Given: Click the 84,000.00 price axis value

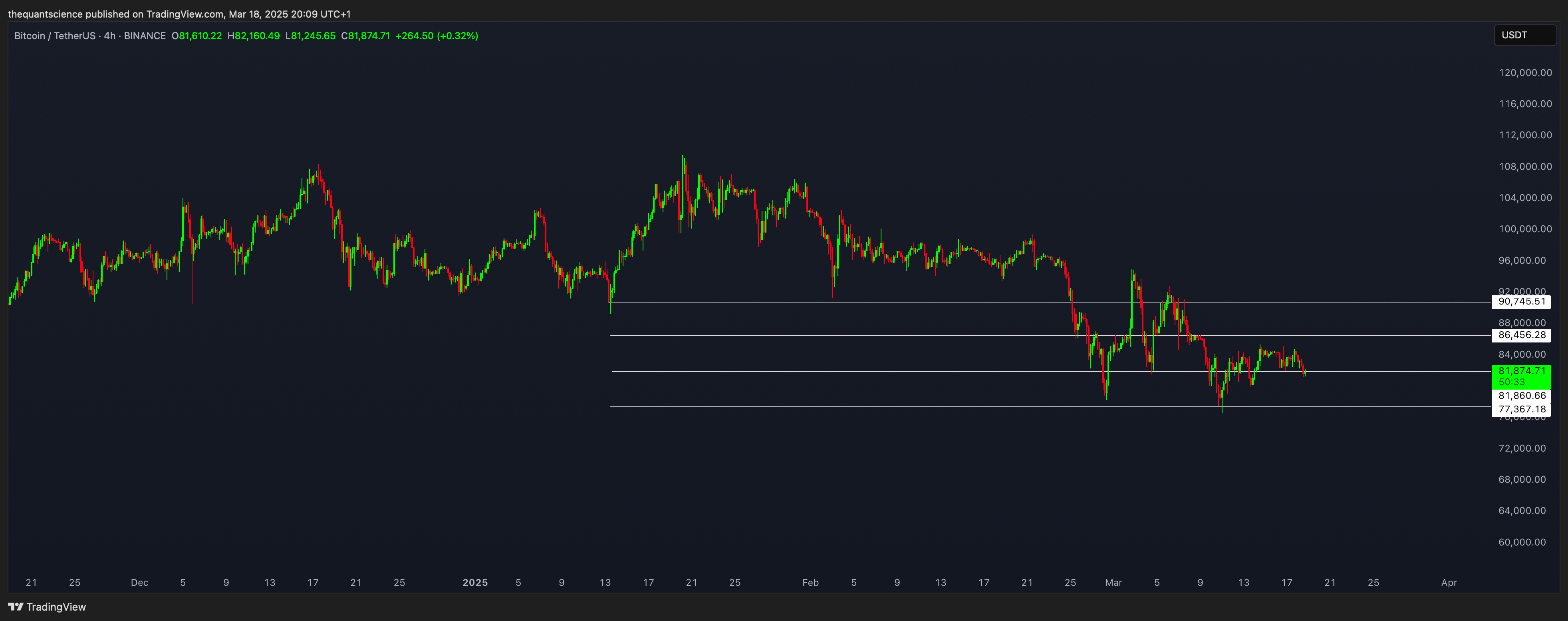Looking at the screenshot, I should [x=1522, y=355].
